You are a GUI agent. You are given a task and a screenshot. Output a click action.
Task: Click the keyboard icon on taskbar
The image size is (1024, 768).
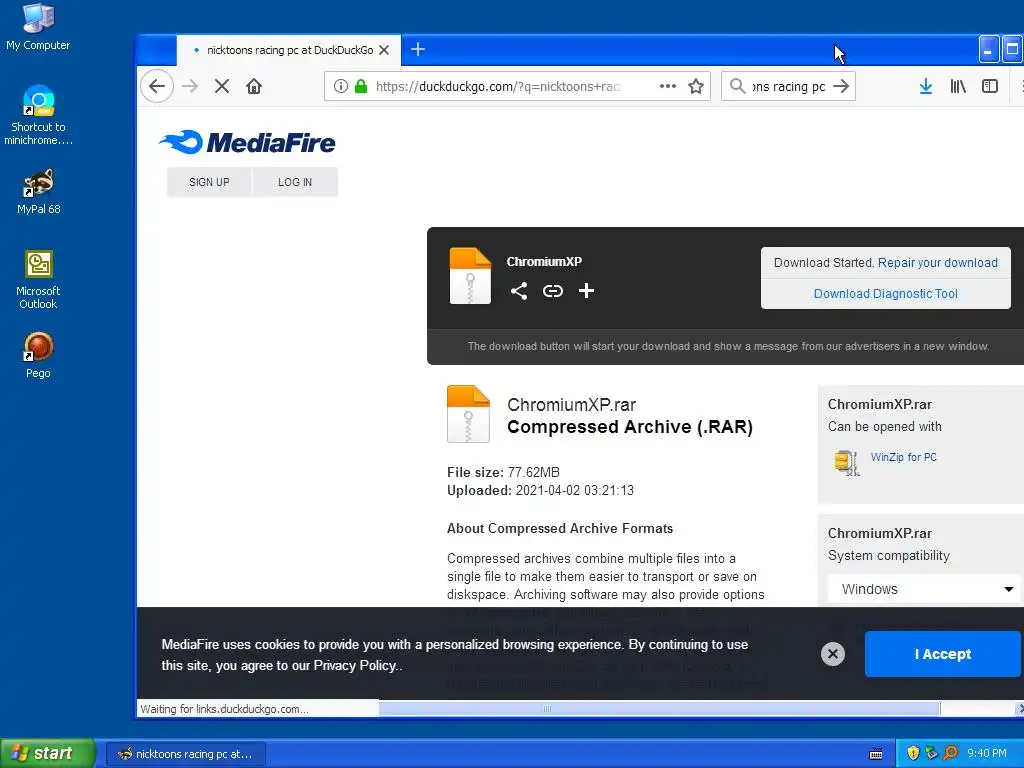(x=876, y=754)
